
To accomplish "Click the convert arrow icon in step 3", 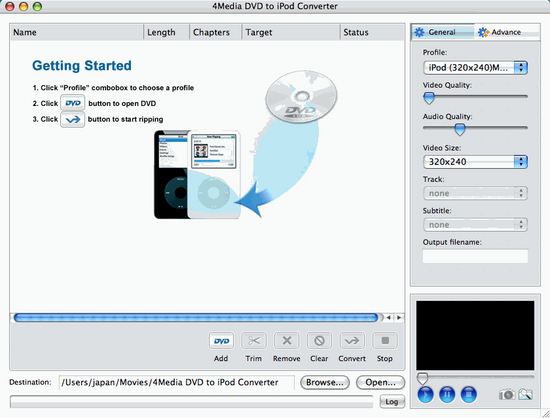I will (x=73, y=120).
